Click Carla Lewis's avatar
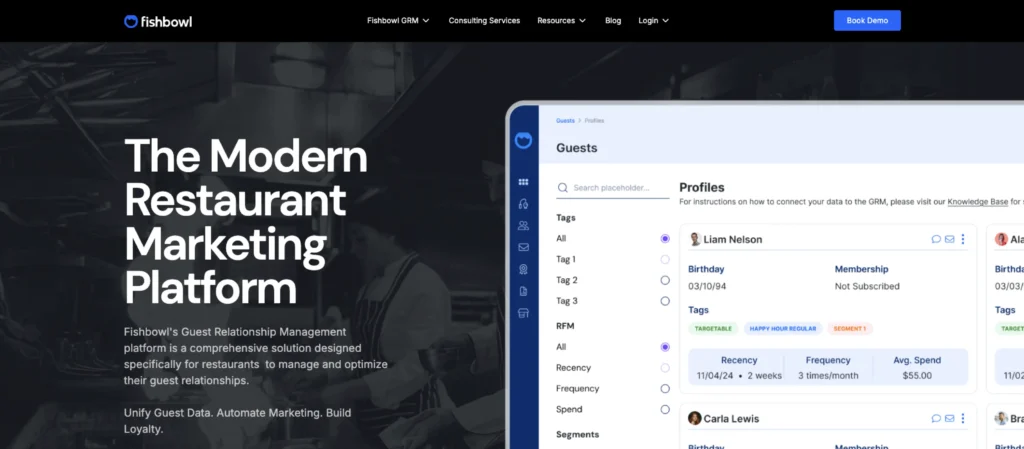Image resolution: width=1024 pixels, height=449 pixels. (x=695, y=419)
